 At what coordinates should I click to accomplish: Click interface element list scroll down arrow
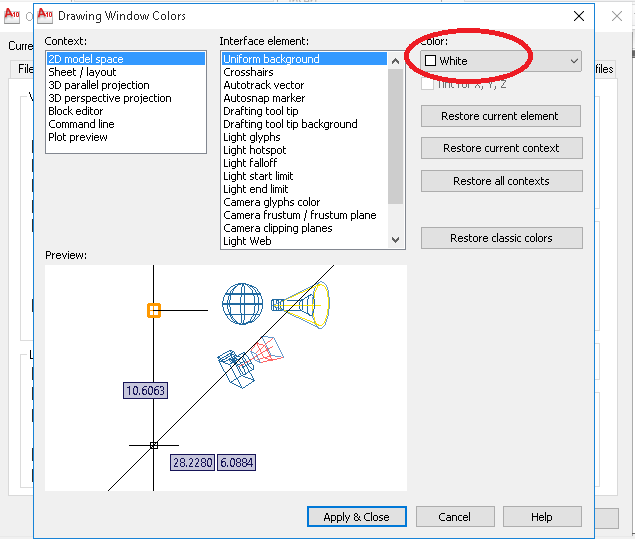click(396, 240)
